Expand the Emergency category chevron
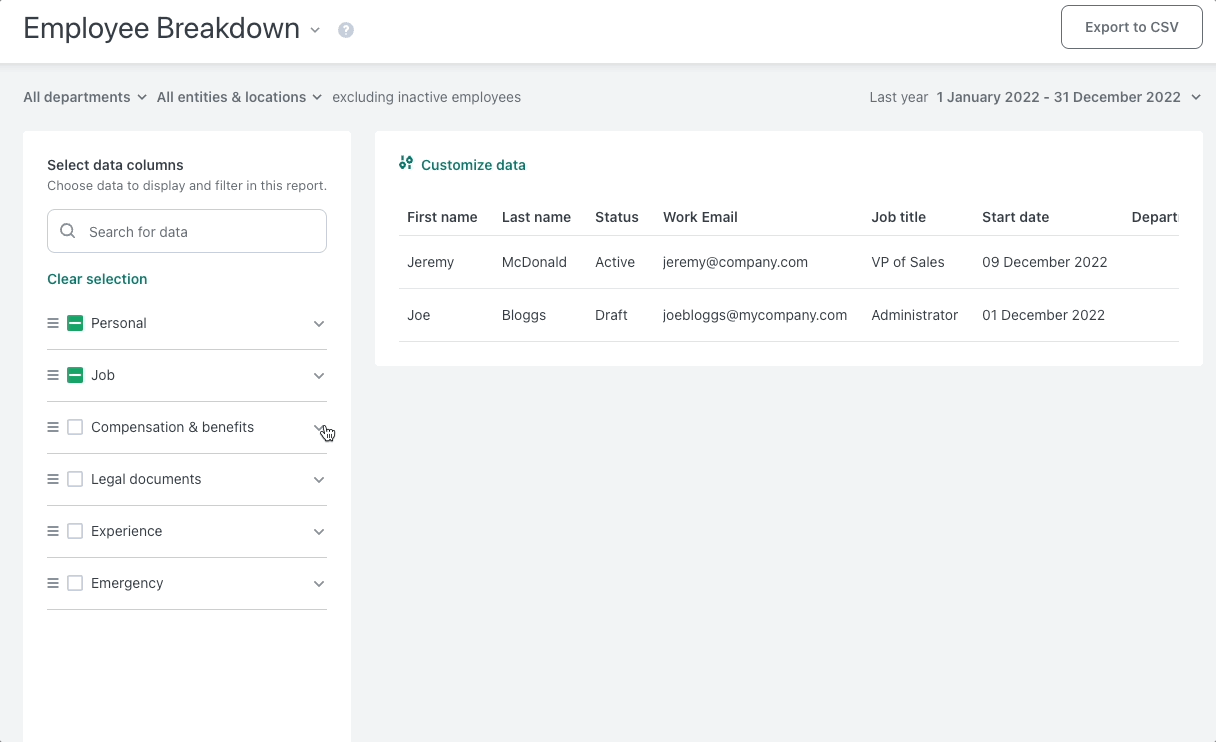Image resolution: width=1216 pixels, height=742 pixels. 319,584
